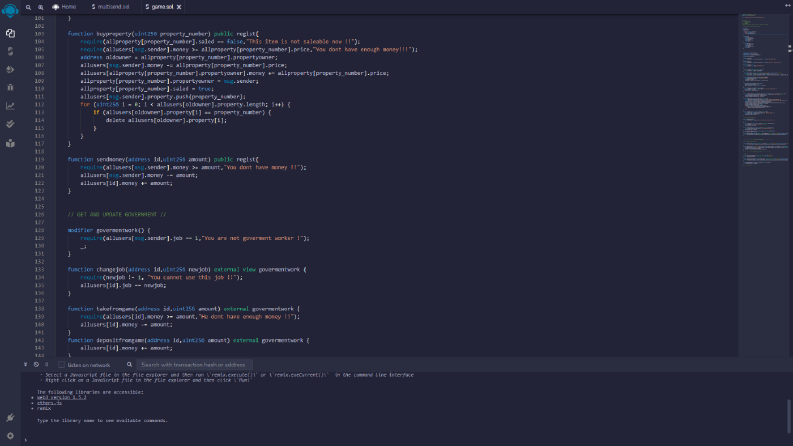Click line number 103 in the gutter
793x446 pixels.
(39, 34)
